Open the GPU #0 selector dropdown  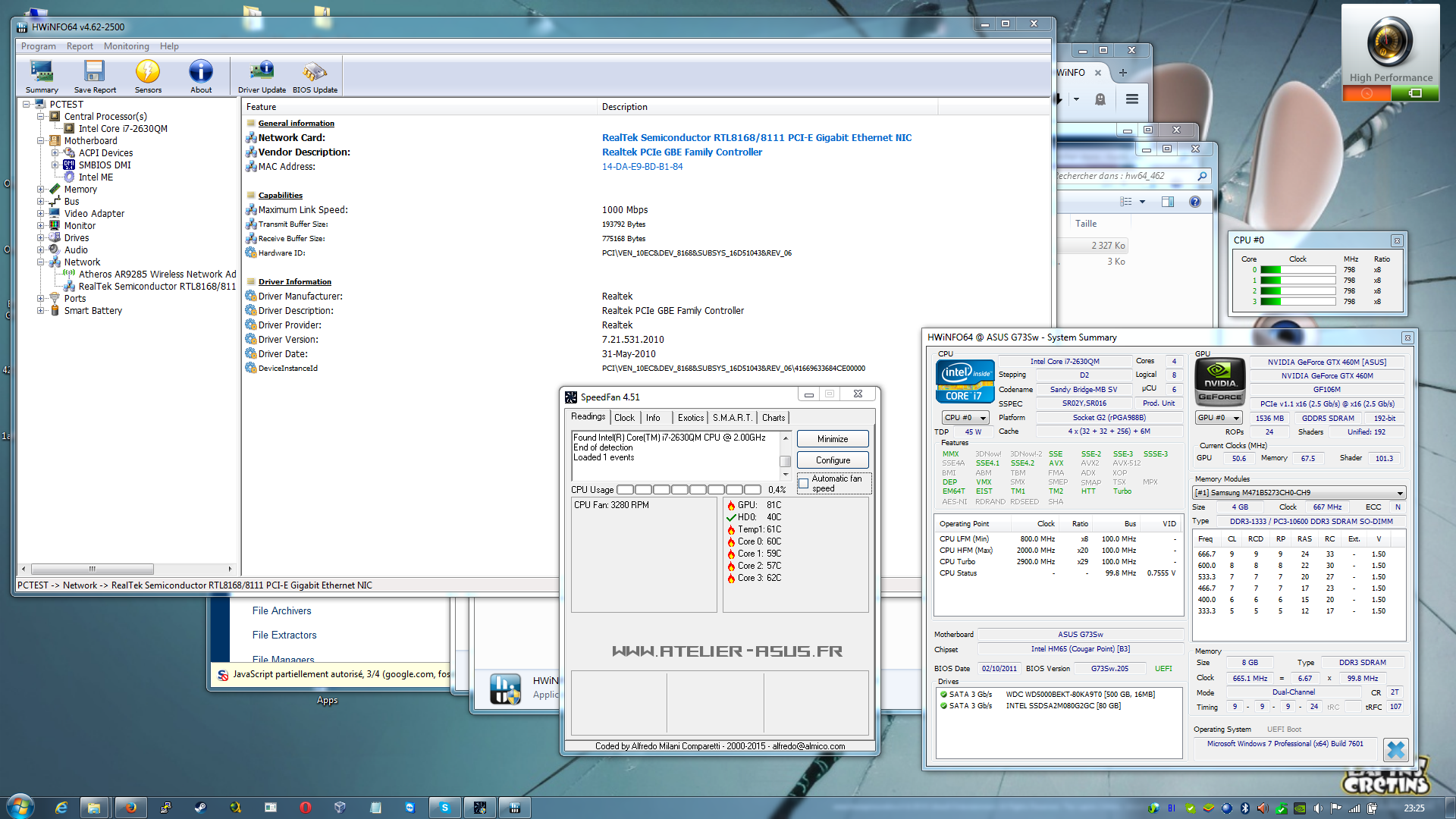tap(1219, 418)
